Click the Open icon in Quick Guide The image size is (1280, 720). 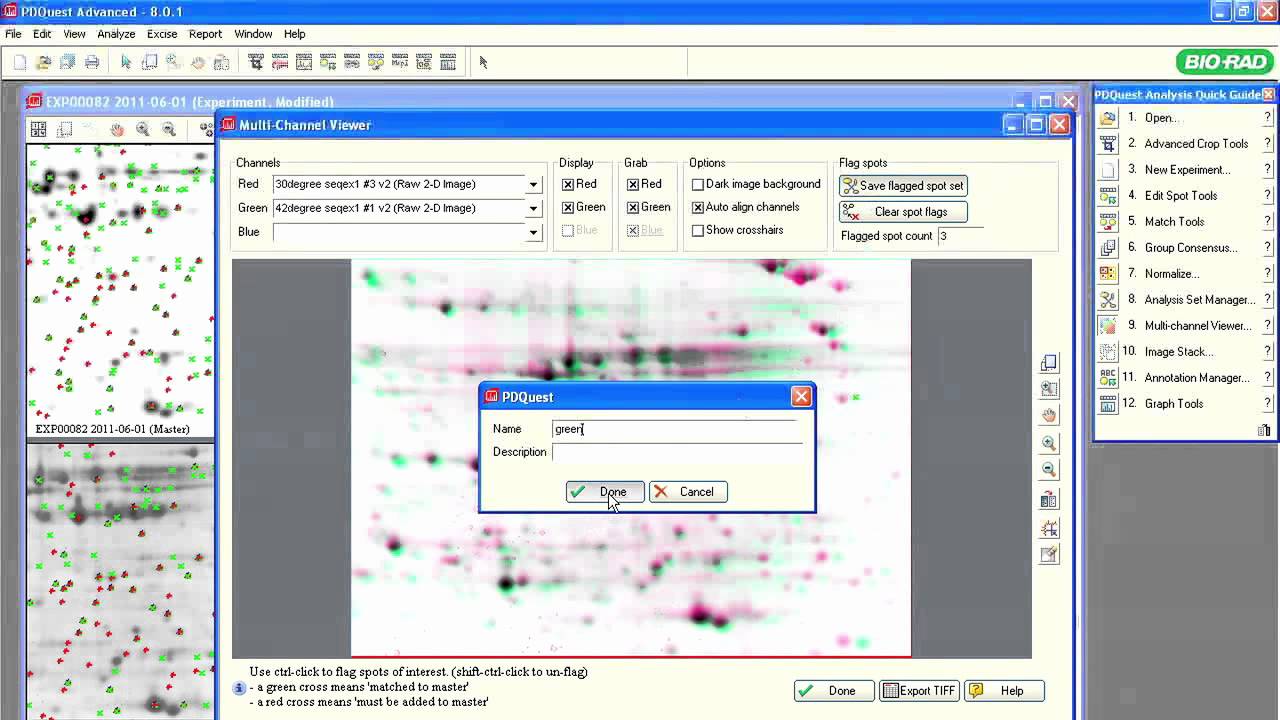point(1108,118)
